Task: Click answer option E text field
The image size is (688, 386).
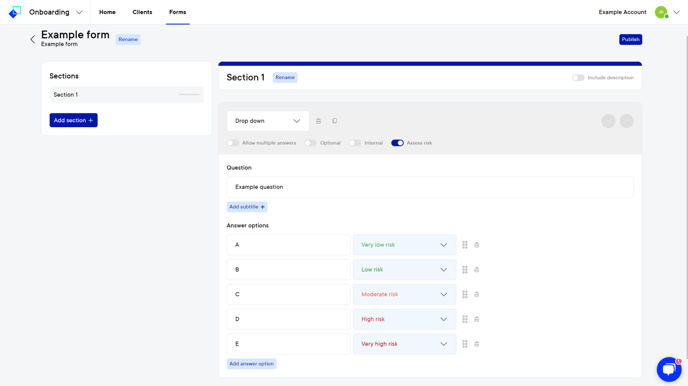Action: pos(288,344)
